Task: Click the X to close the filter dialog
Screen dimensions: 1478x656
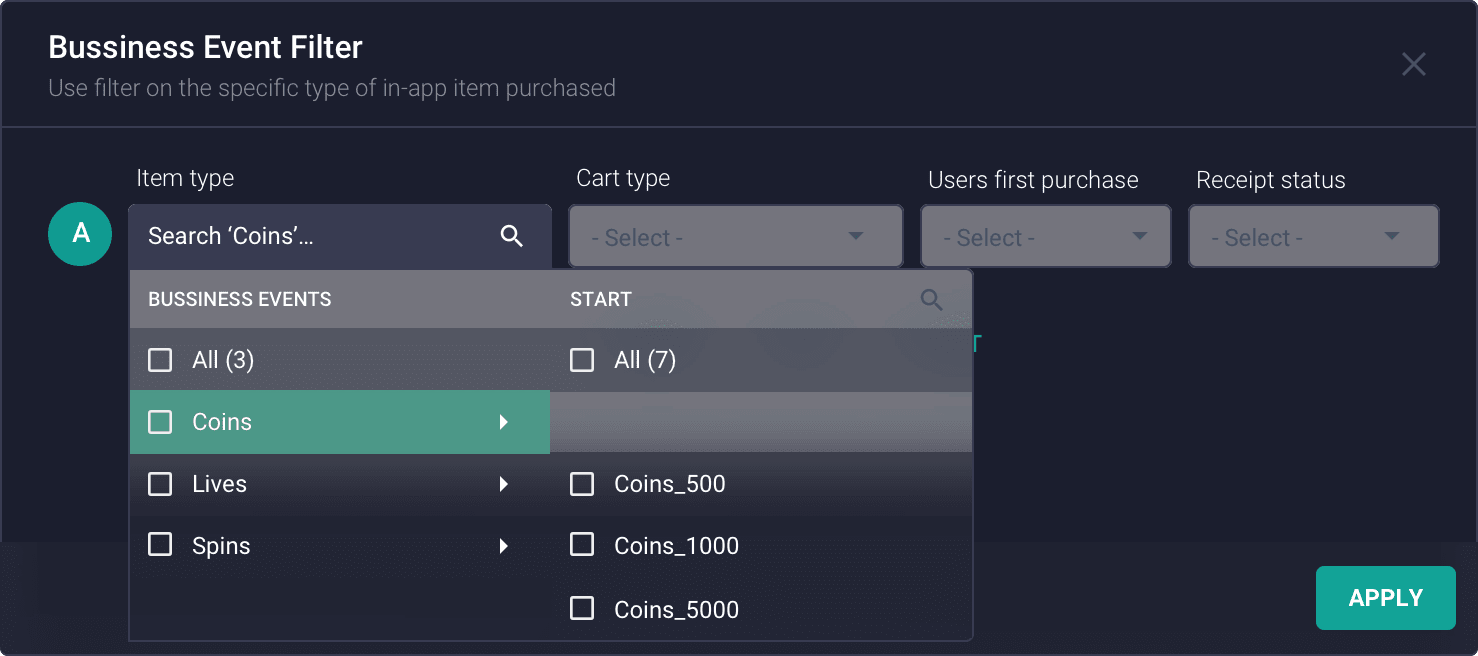Action: pyautogui.click(x=1413, y=64)
